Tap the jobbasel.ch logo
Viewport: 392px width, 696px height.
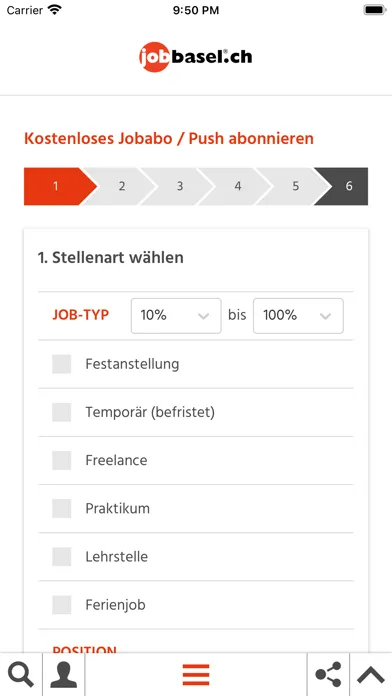click(195, 57)
